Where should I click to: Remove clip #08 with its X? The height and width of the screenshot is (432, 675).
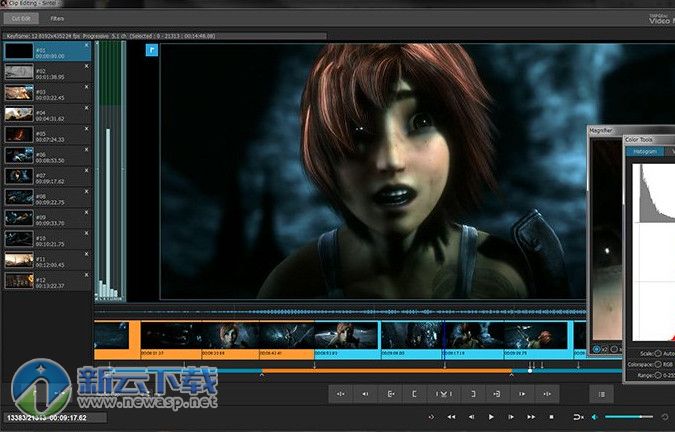click(x=87, y=191)
